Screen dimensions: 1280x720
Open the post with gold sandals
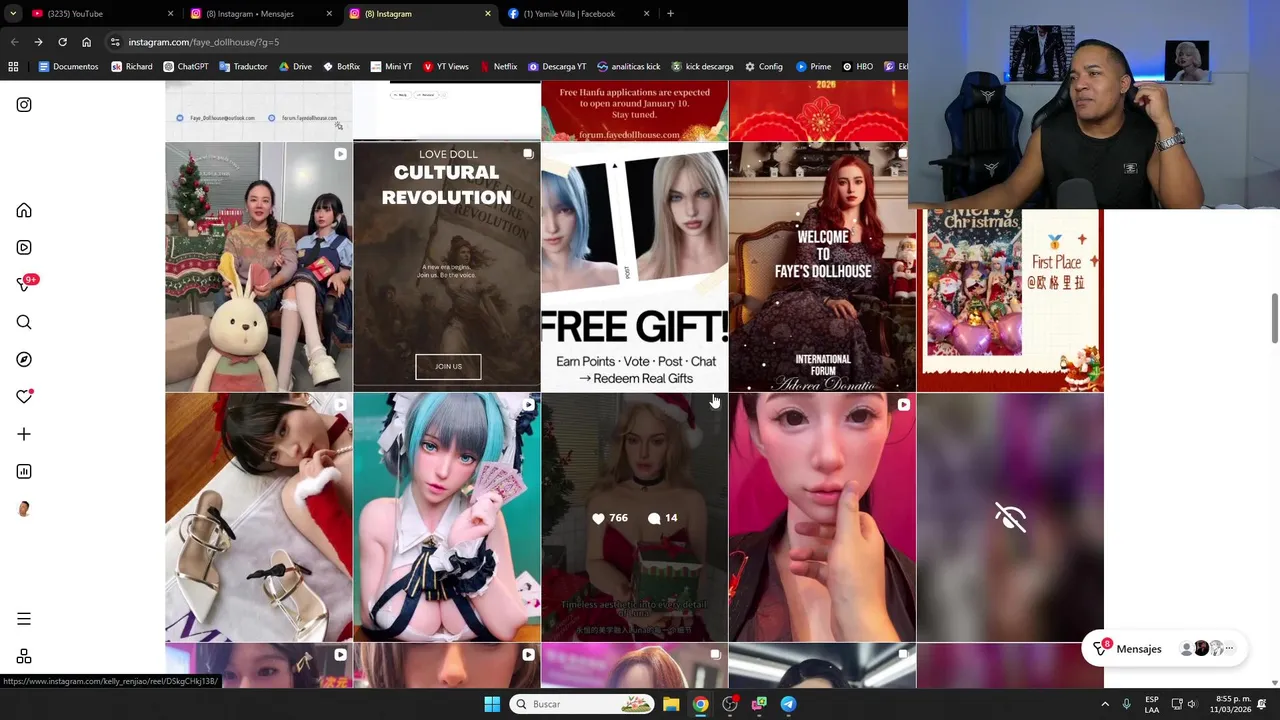pos(259,517)
